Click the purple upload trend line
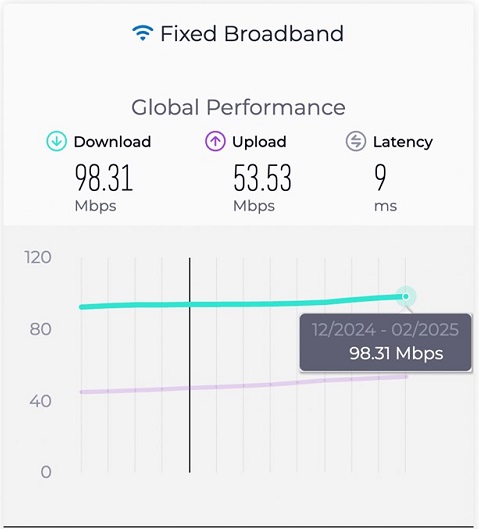This screenshot has height=529, width=480. tap(244, 385)
